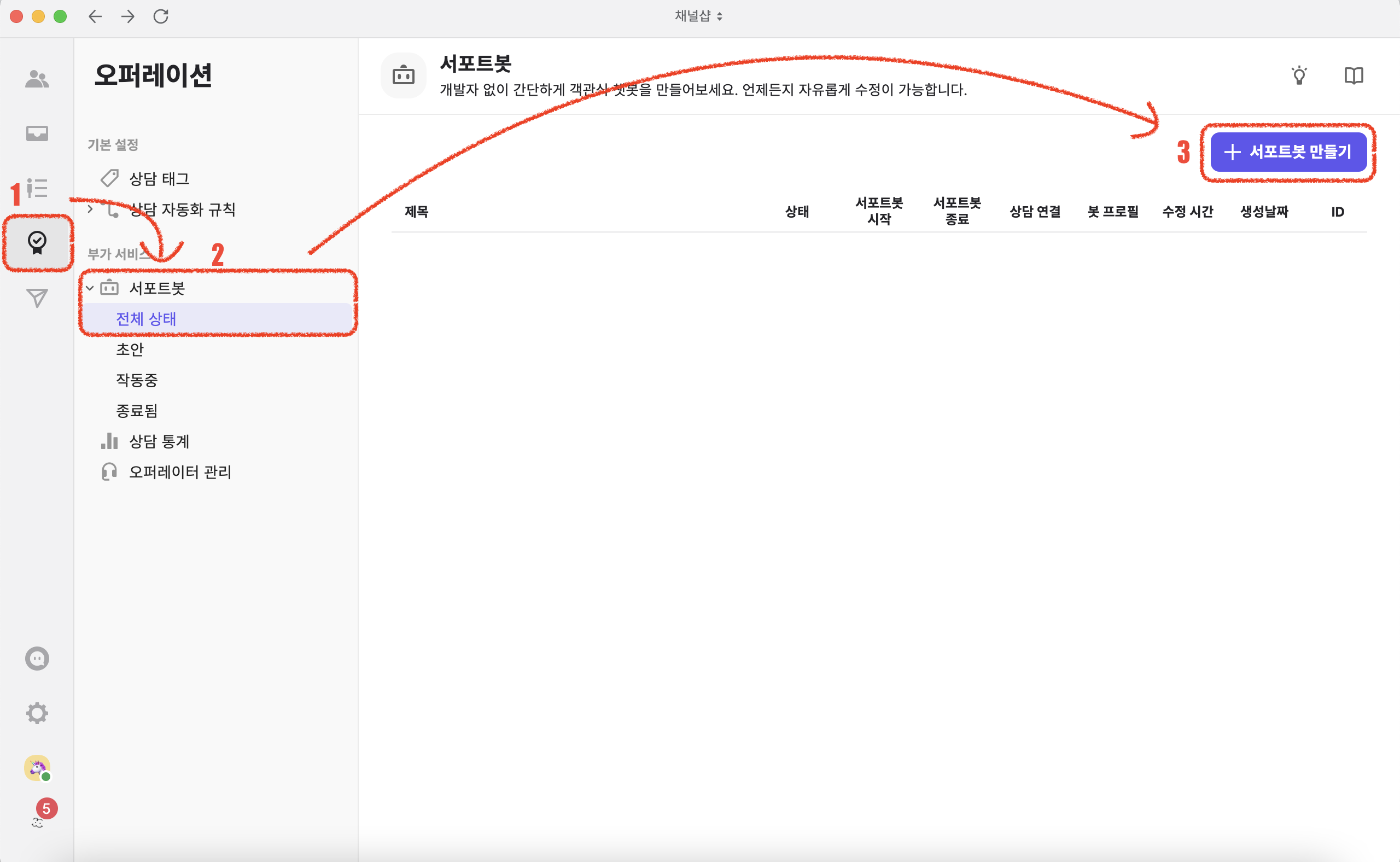
Task: Open the book guide icon
Action: pos(1354,76)
